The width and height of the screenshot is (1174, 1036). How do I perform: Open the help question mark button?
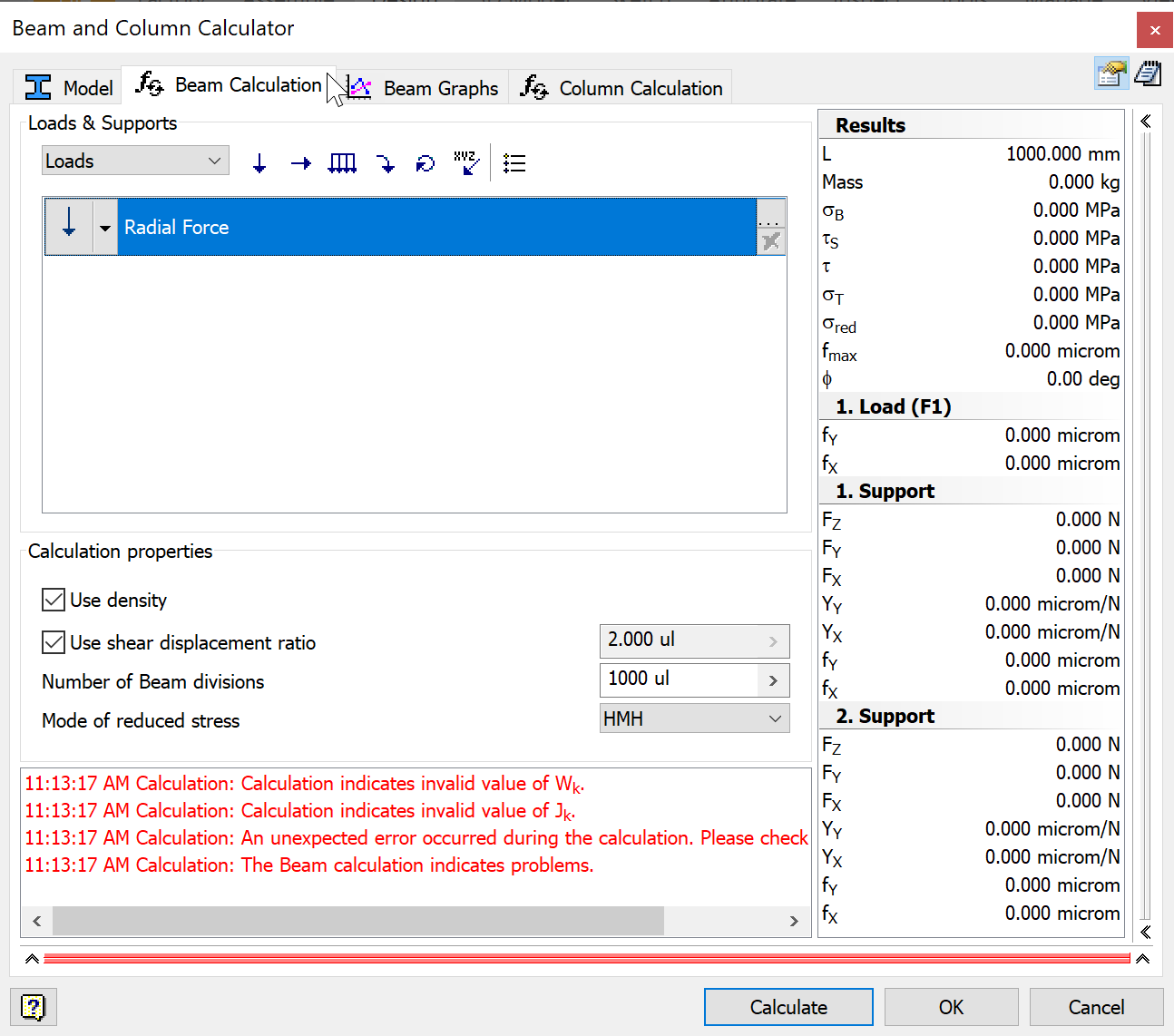(x=34, y=1007)
